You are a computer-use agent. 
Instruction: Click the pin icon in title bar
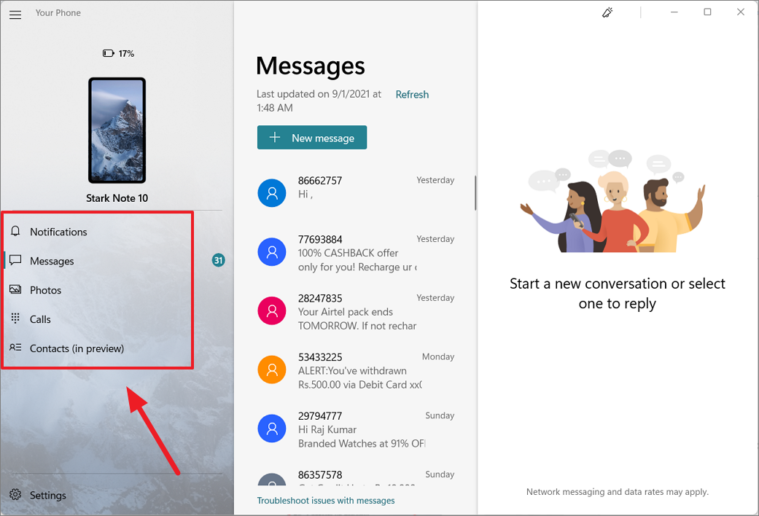(607, 12)
